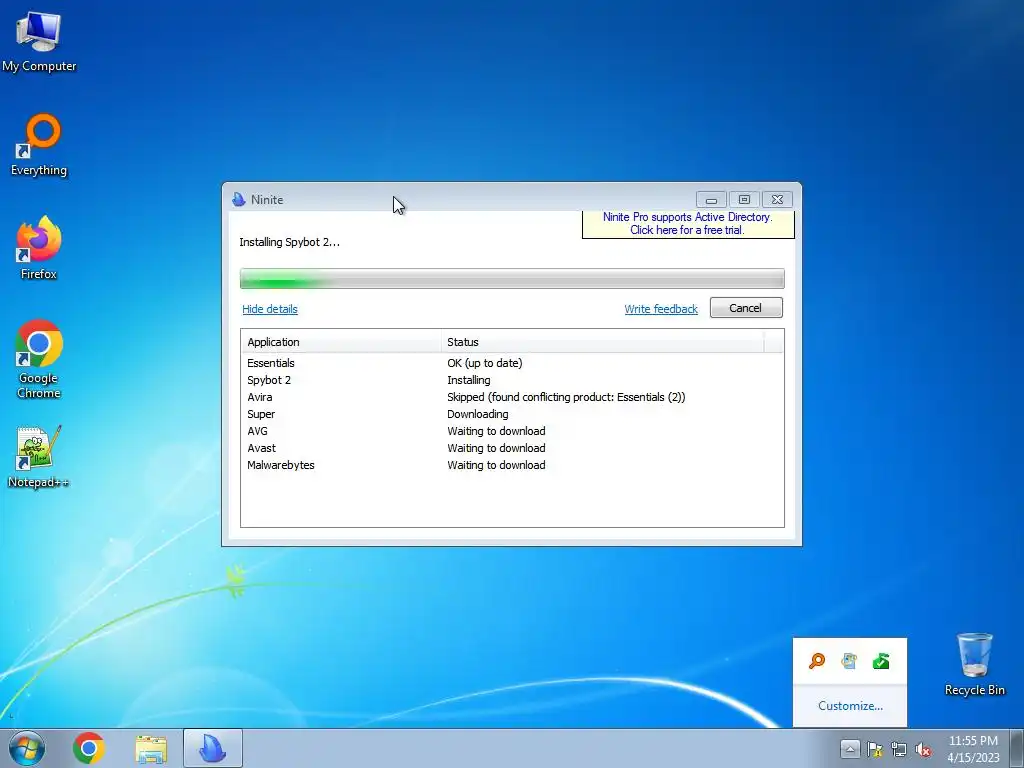Open Action Center flag icon in system tray
The height and width of the screenshot is (768, 1024).
874,749
